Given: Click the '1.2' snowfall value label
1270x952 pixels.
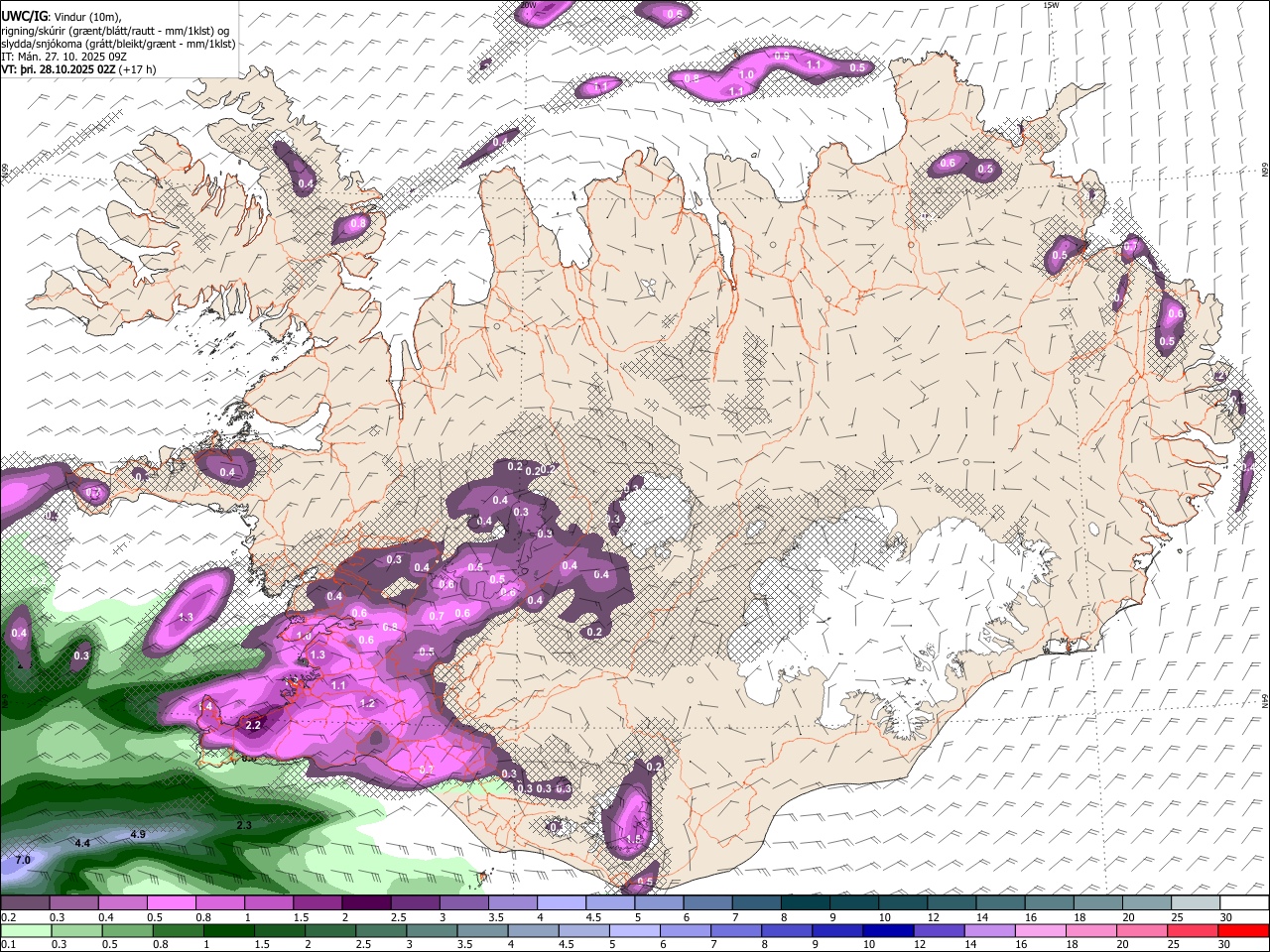Looking at the screenshot, I should (x=368, y=703).
